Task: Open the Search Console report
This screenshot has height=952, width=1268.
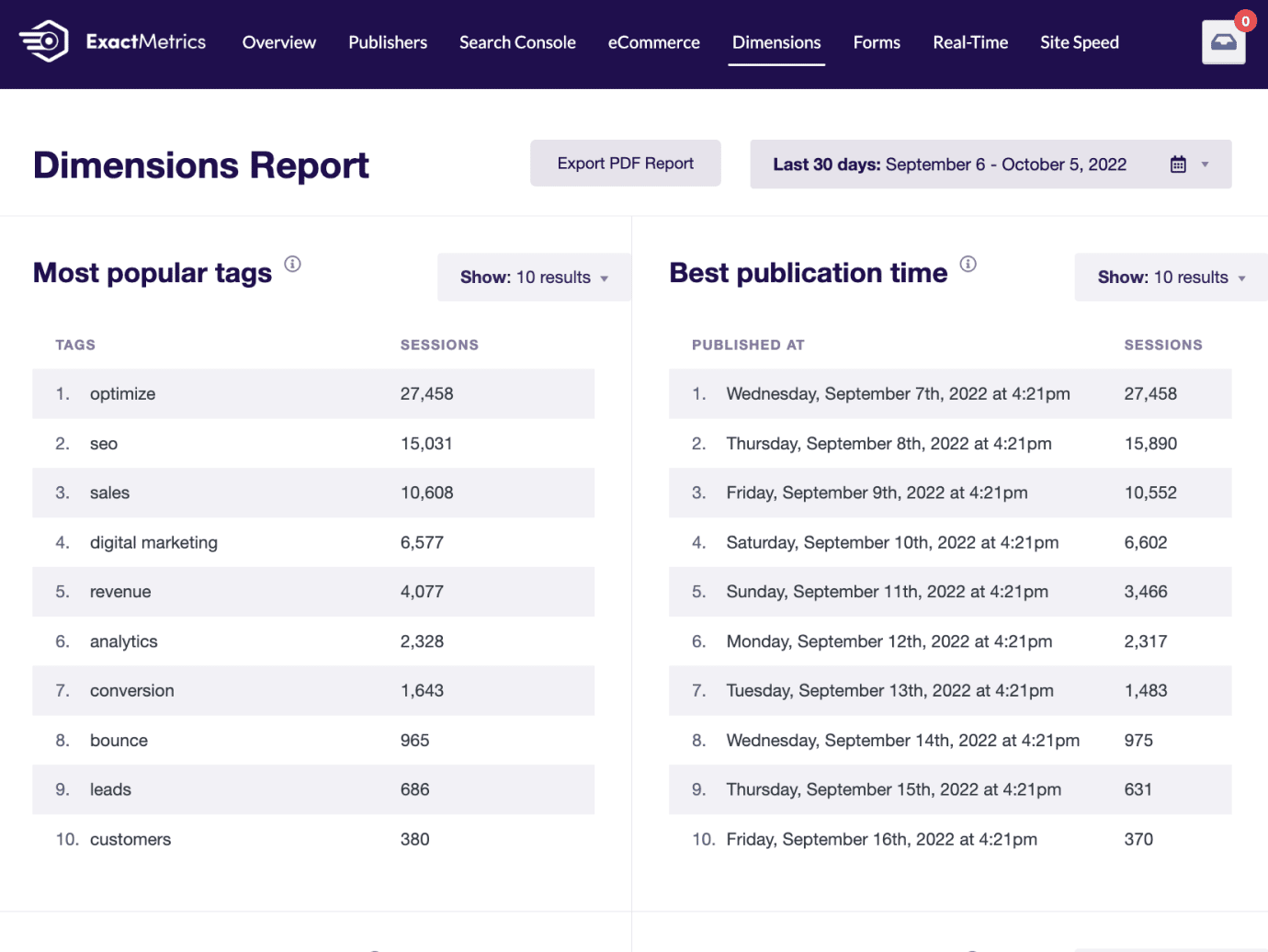Action: 517,42
